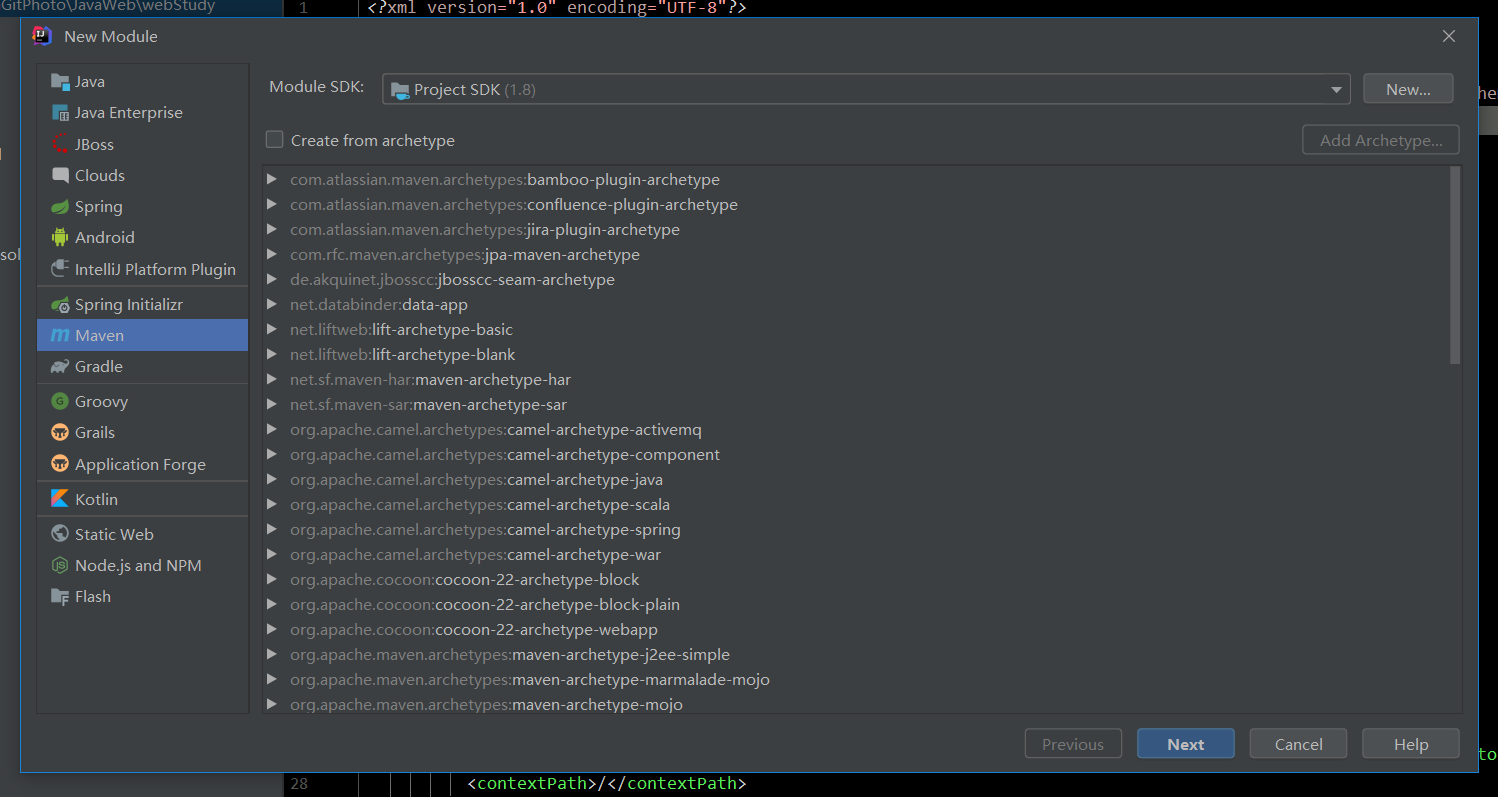
Task: Expand lift-archetype-basic entry
Action: (x=271, y=330)
